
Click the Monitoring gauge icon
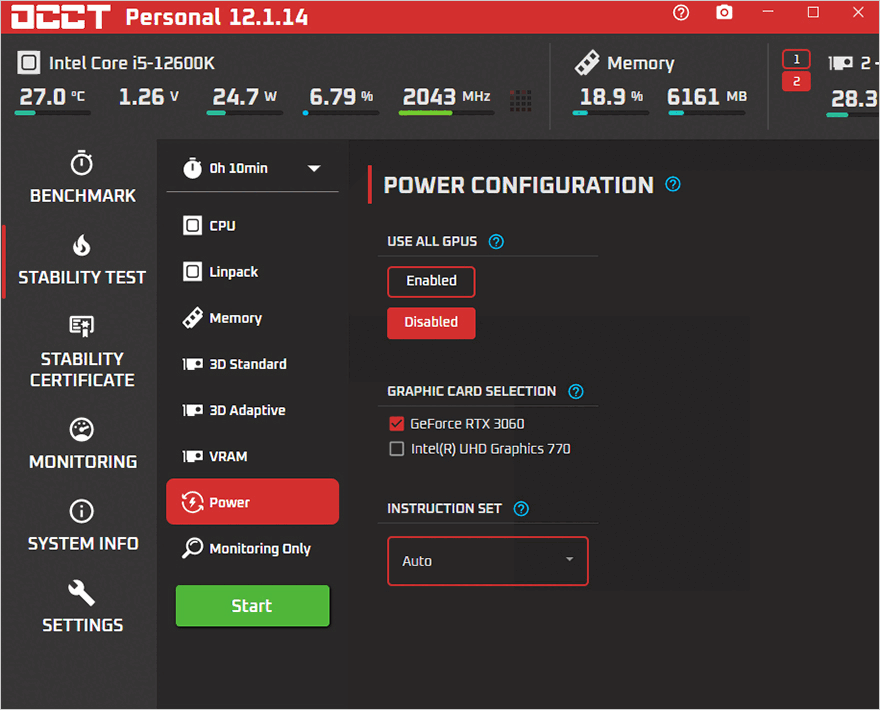tap(82, 429)
